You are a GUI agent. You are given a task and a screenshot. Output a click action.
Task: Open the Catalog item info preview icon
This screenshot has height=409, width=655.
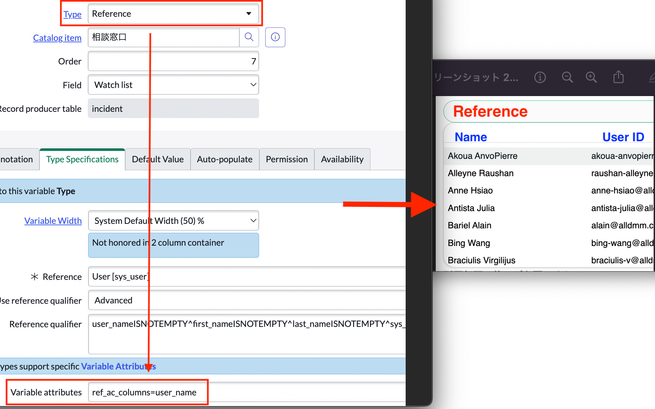275,37
